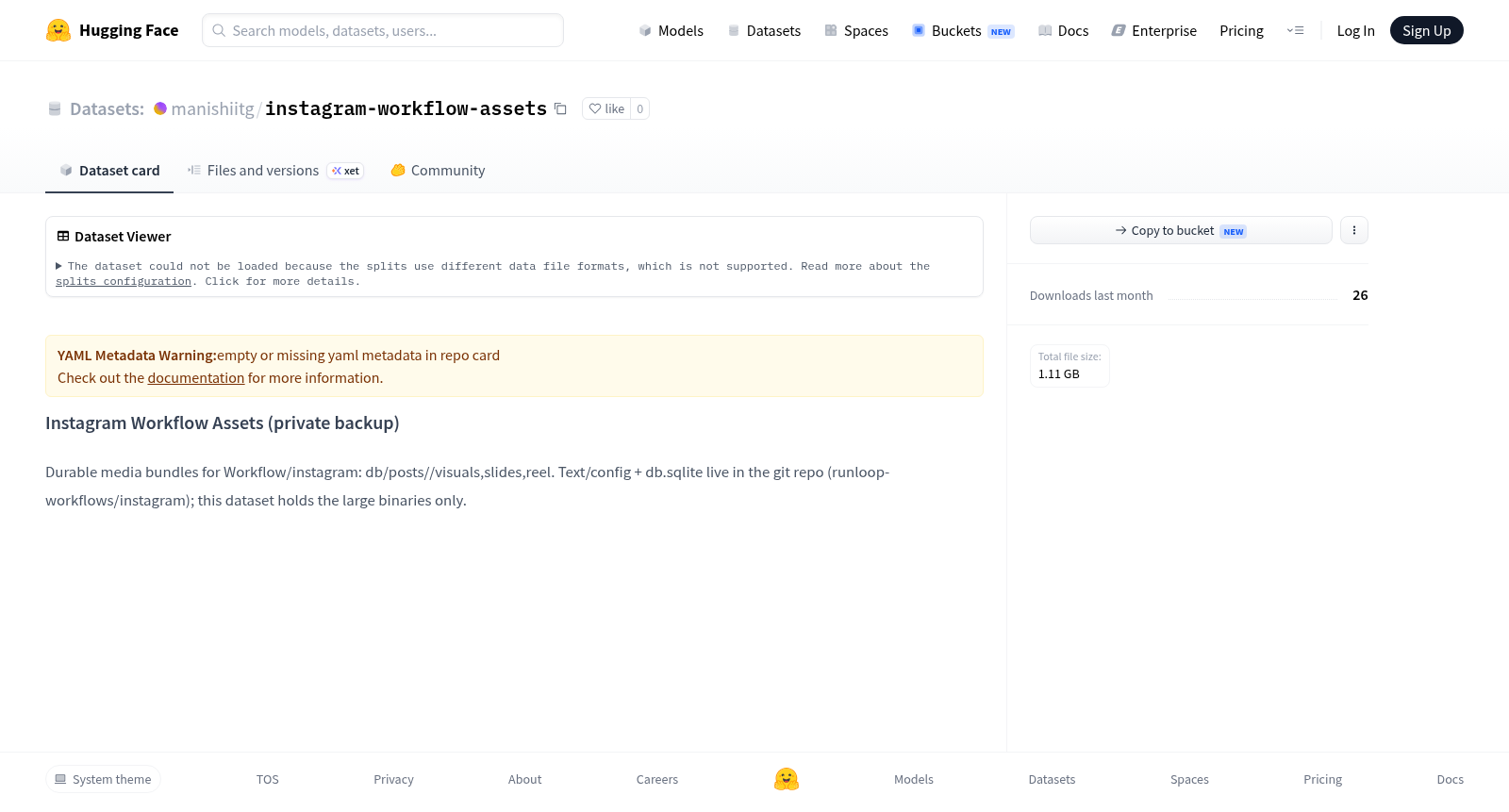Click the like count showing 0
The height and width of the screenshot is (812, 1509).
(639, 108)
